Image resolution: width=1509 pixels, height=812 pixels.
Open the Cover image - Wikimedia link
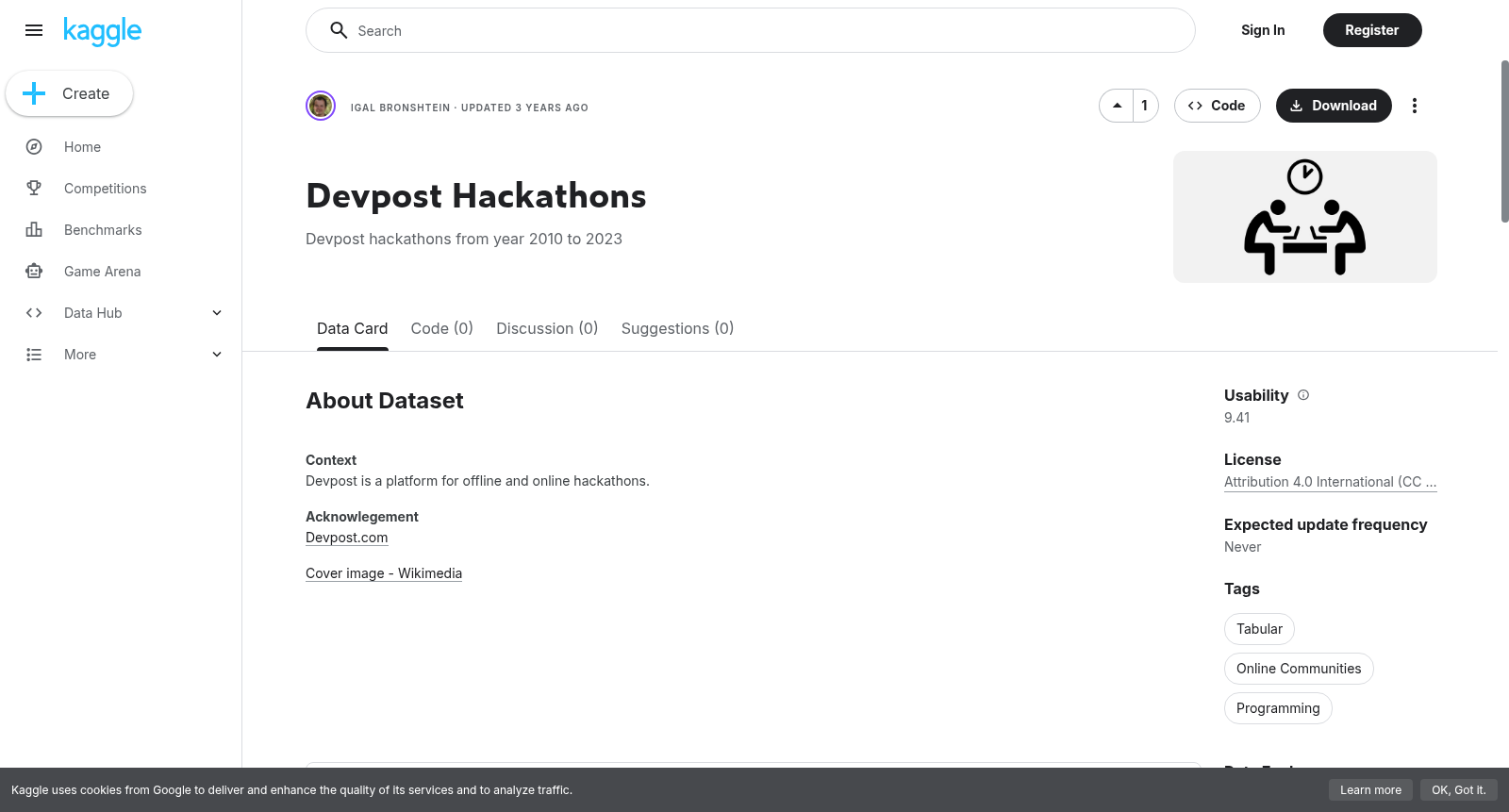coord(384,573)
